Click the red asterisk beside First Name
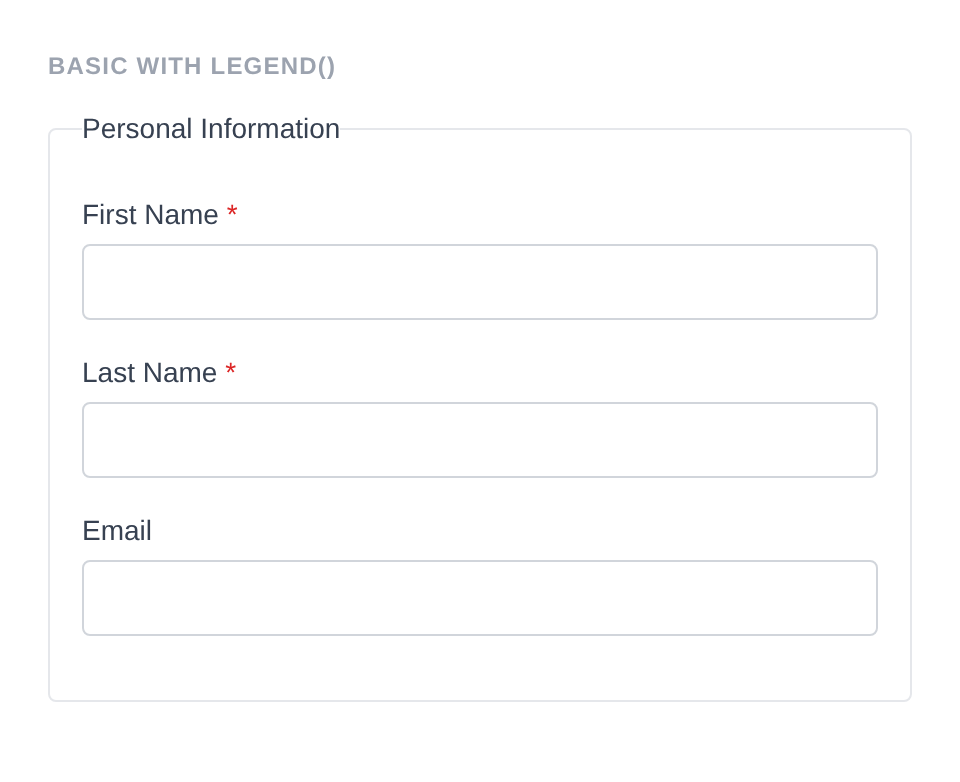This screenshot has height=782, width=960. click(x=232, y=214)
